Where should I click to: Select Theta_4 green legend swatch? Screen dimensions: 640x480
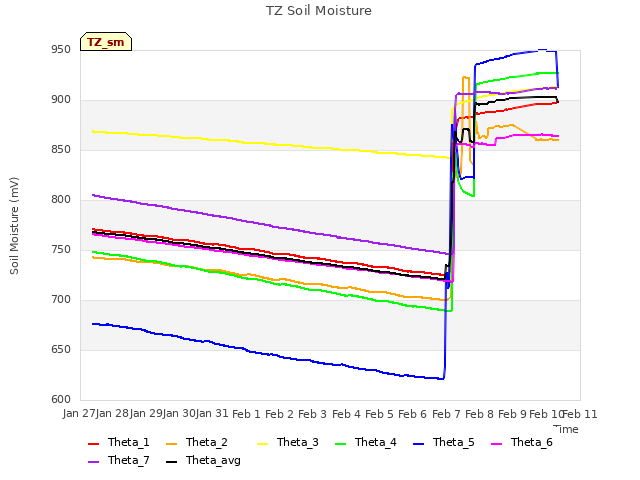coord(340,444)
